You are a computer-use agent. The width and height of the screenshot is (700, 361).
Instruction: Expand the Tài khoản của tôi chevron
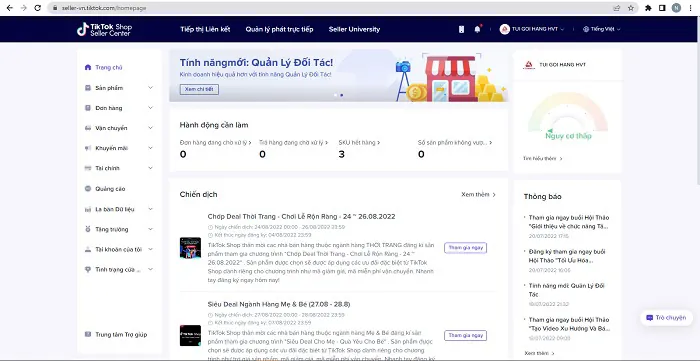point(150,249)
